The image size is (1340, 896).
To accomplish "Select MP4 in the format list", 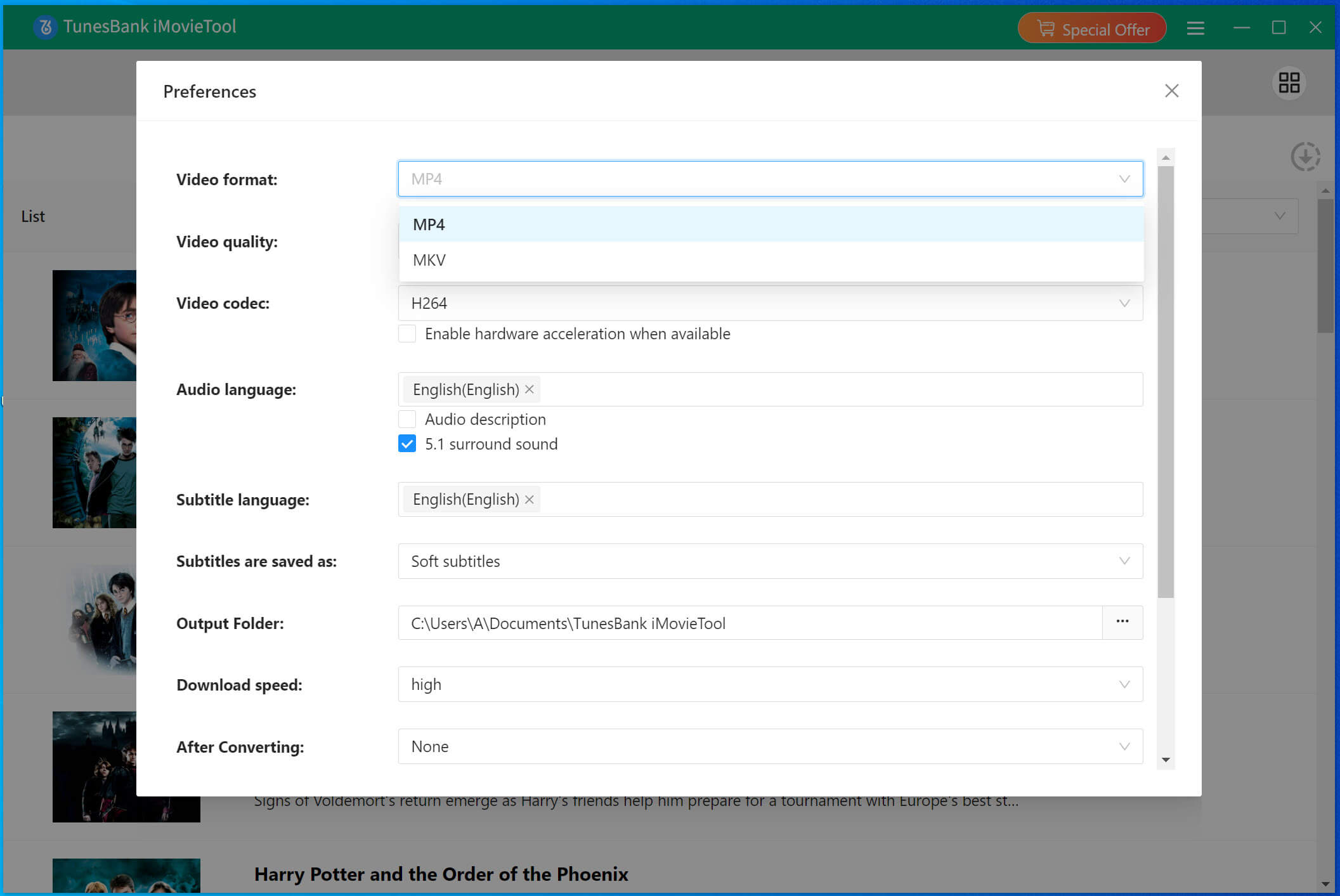I will pos(771,224).
